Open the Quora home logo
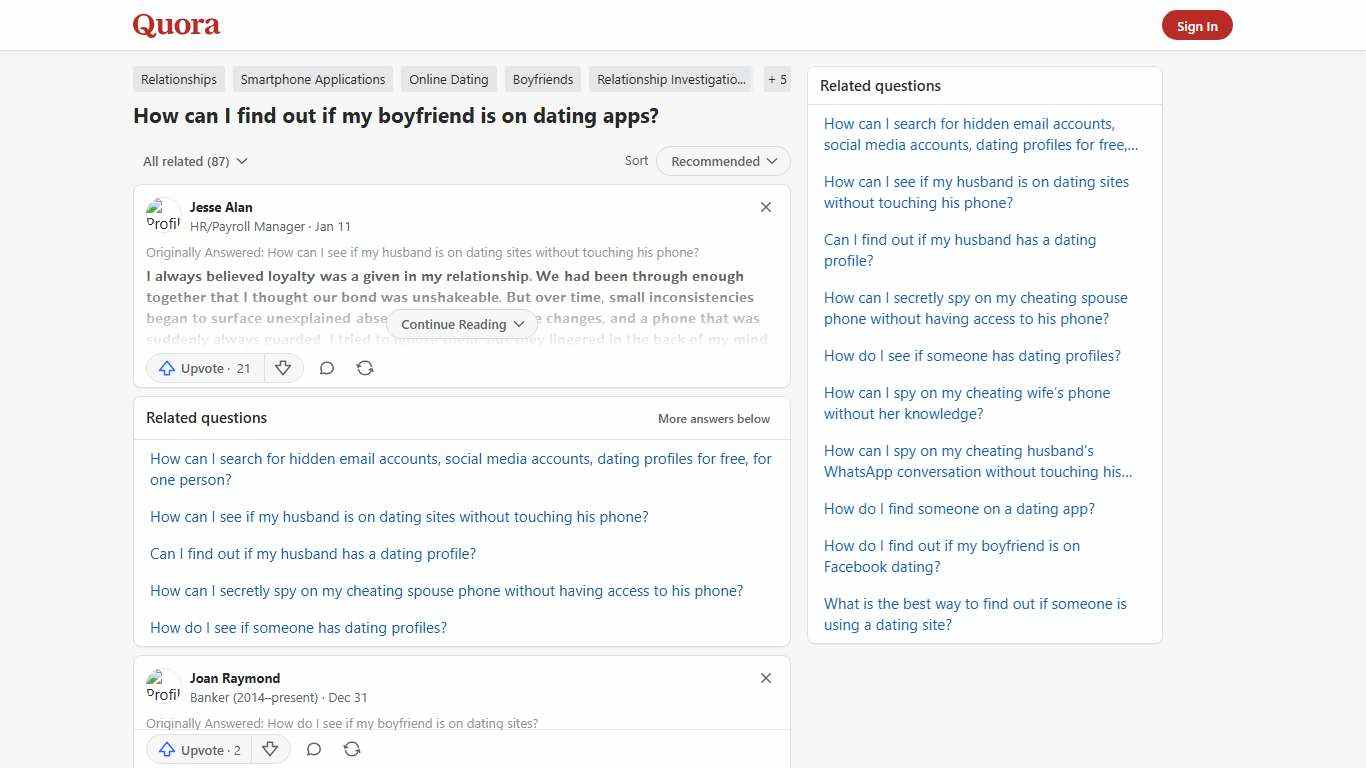 click(176, 25)
